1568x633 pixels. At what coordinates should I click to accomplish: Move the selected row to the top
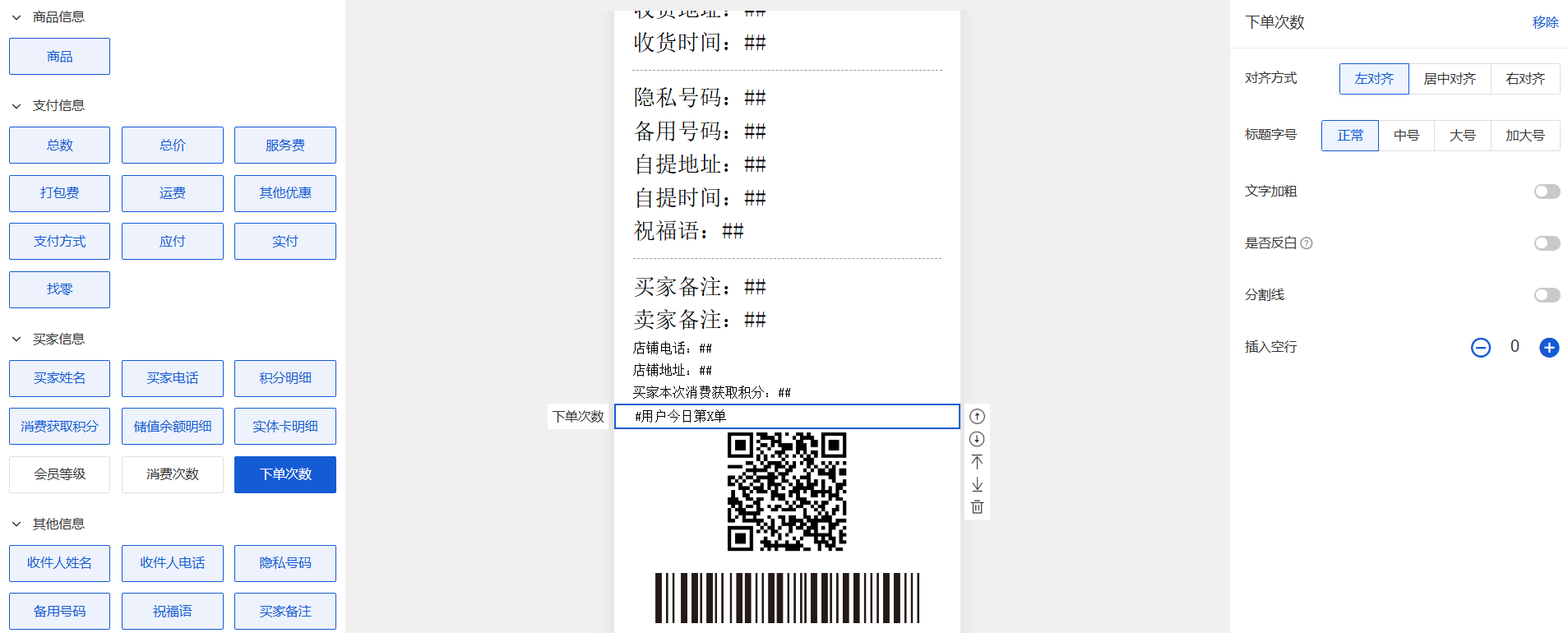(x=977, y=461)
